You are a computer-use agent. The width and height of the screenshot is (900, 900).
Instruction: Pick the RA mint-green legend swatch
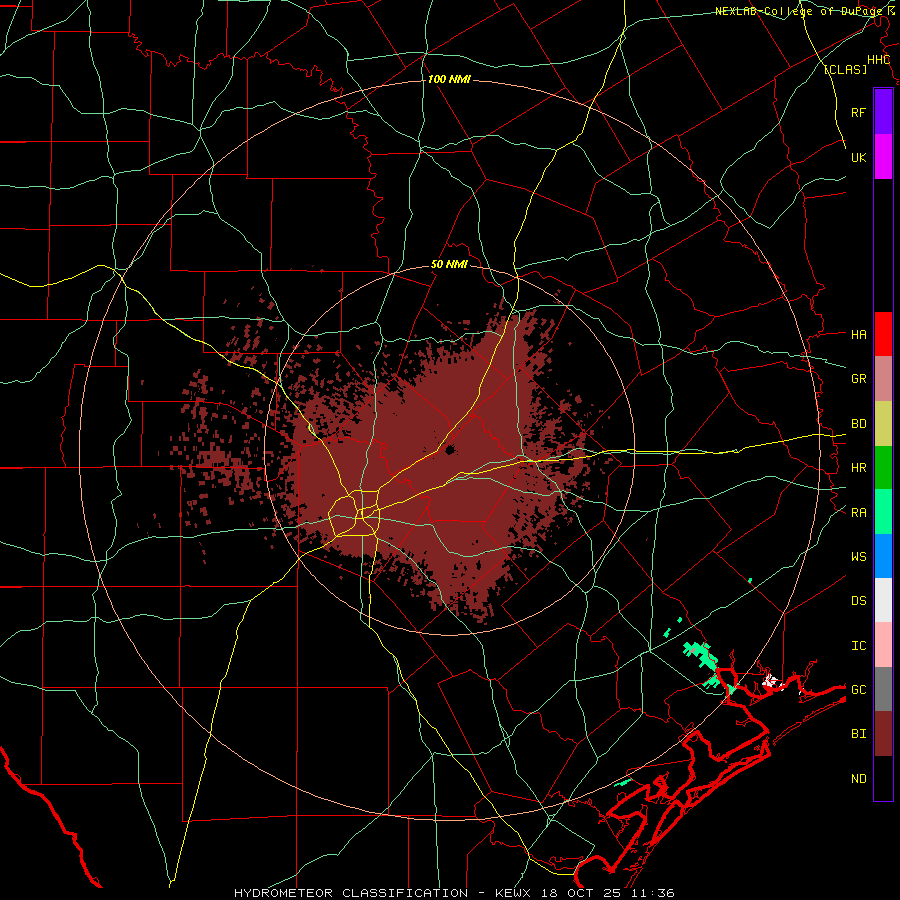[883, 512]
